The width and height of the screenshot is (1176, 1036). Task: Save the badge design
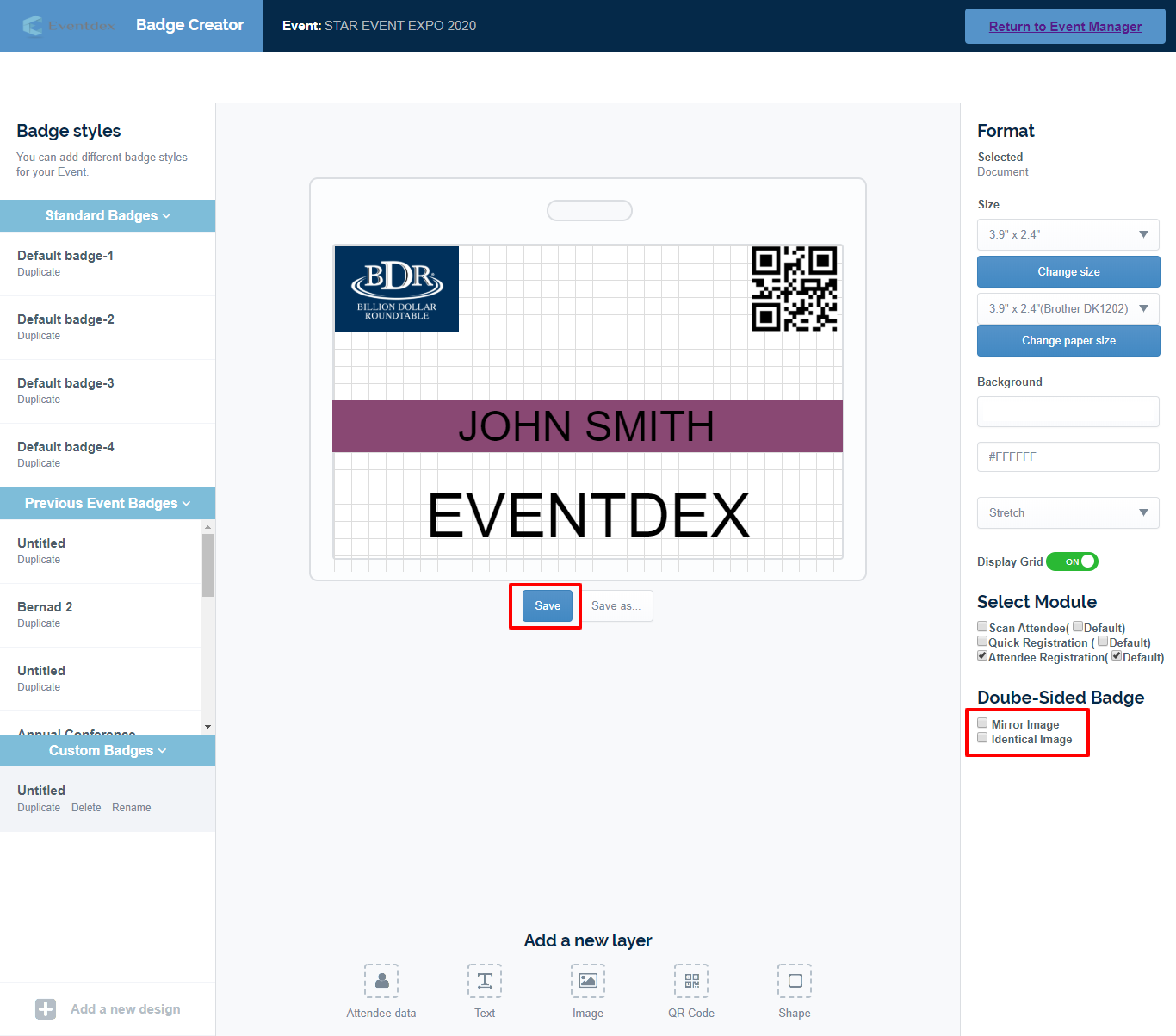point(548,606)
